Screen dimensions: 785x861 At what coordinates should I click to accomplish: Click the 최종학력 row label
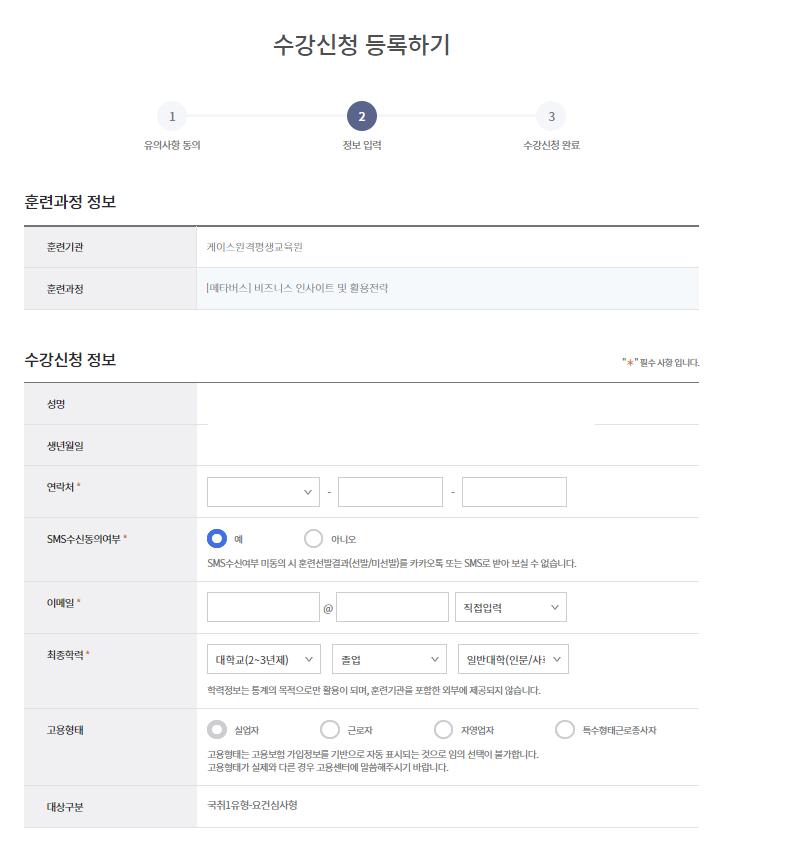(65, 655)
